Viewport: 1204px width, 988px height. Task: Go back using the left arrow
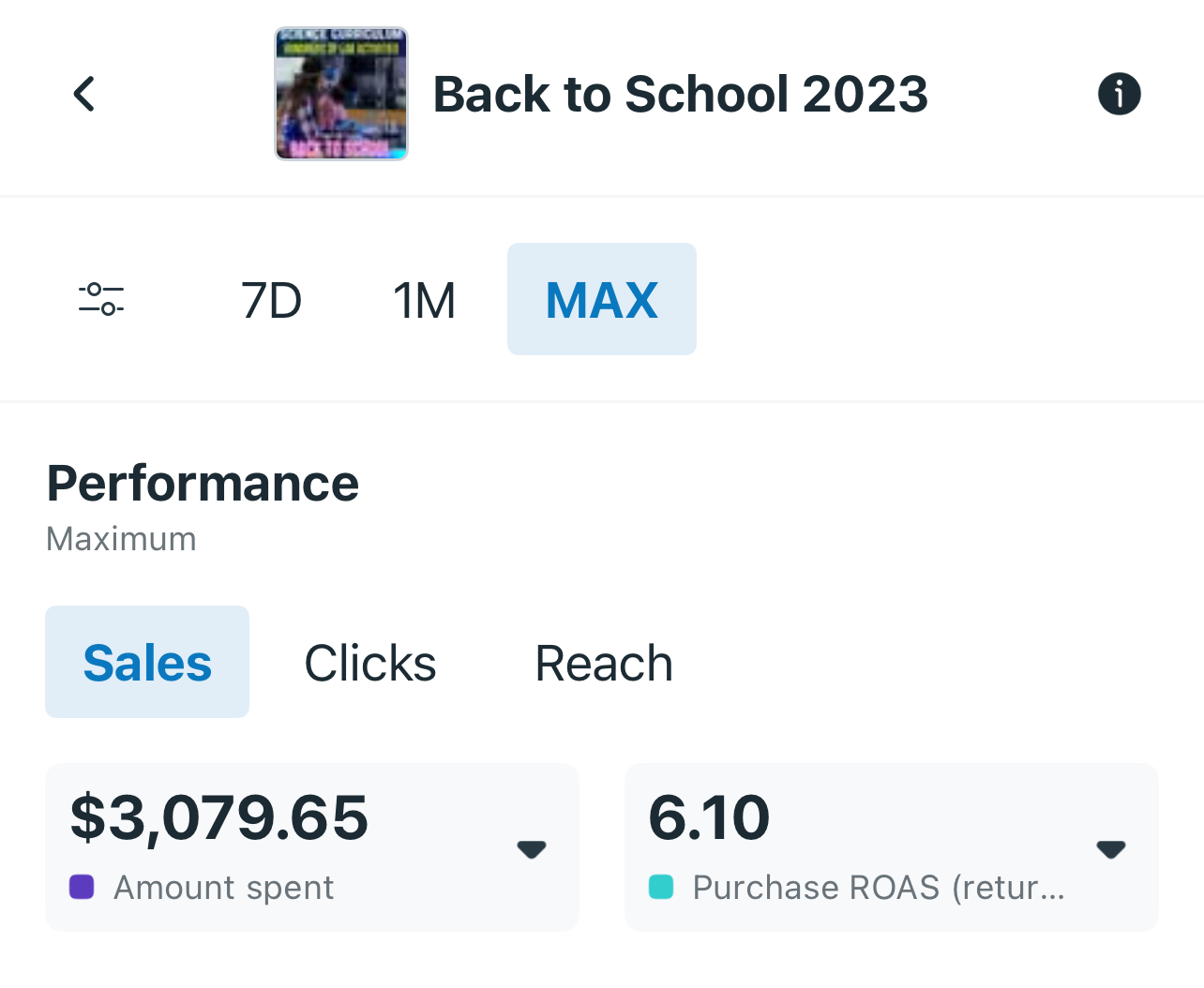pos(84,94)
